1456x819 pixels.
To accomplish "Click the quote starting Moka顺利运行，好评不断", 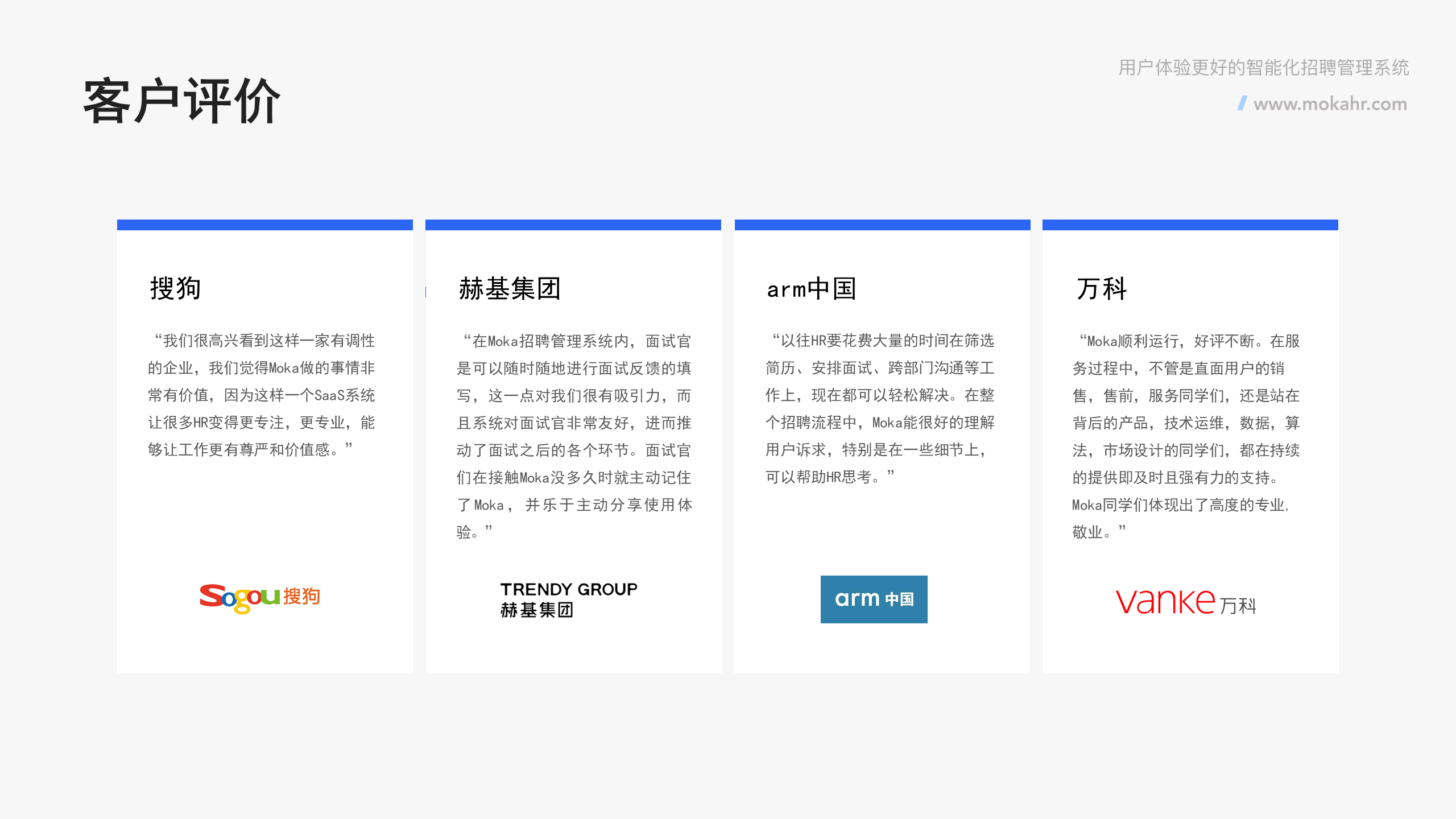I will pos(1186,436).
